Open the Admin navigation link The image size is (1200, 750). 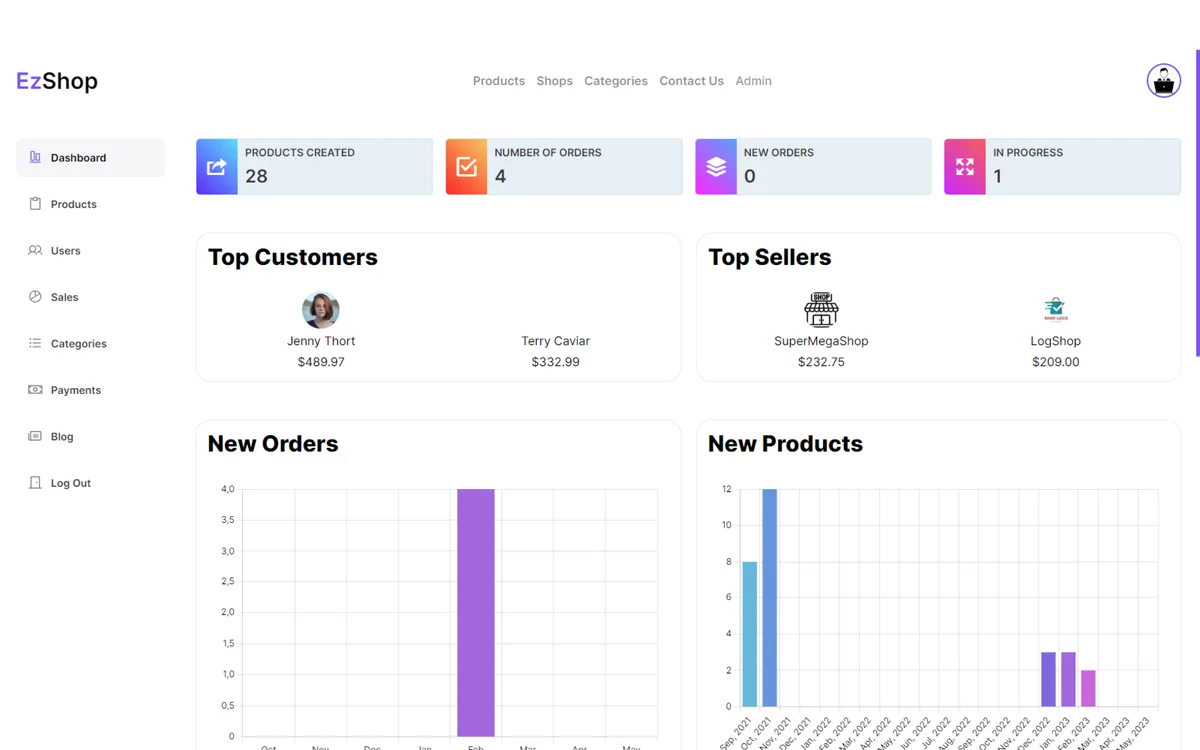(x=754, y=81)
